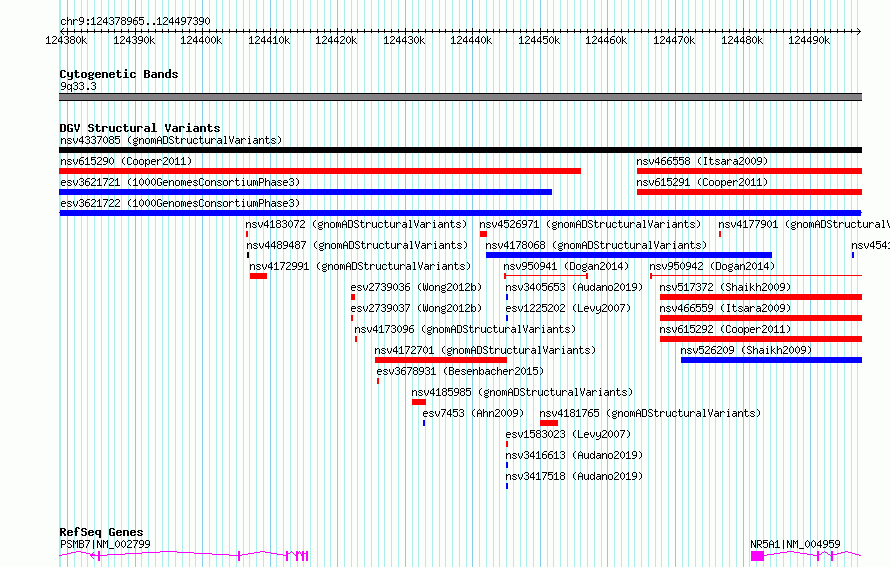
Task: Click the red nsv4172991 variant bar
Action: point(258,276)
